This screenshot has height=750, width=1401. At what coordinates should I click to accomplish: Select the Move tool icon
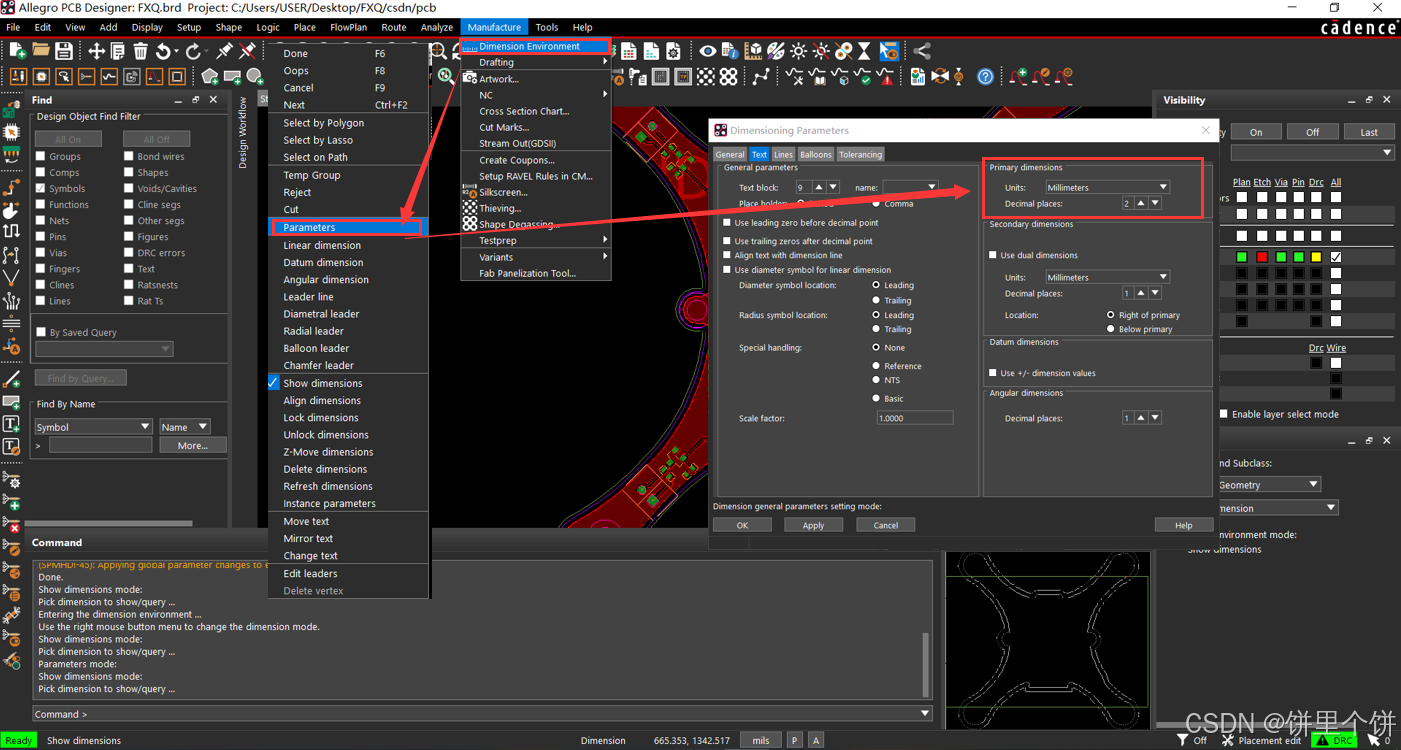tap(96, 51)
